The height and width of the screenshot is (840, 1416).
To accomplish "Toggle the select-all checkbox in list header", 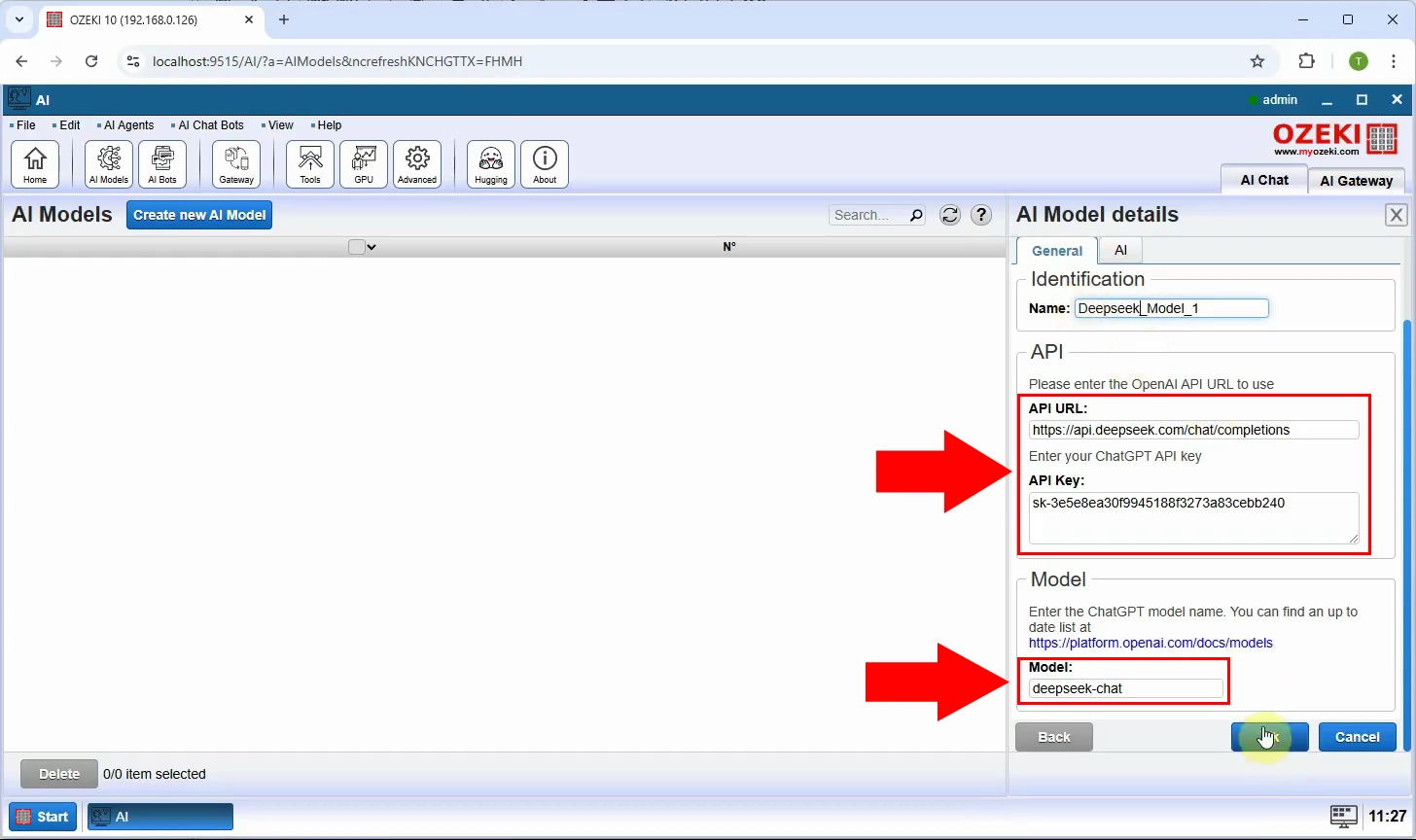I will point(357,247).
